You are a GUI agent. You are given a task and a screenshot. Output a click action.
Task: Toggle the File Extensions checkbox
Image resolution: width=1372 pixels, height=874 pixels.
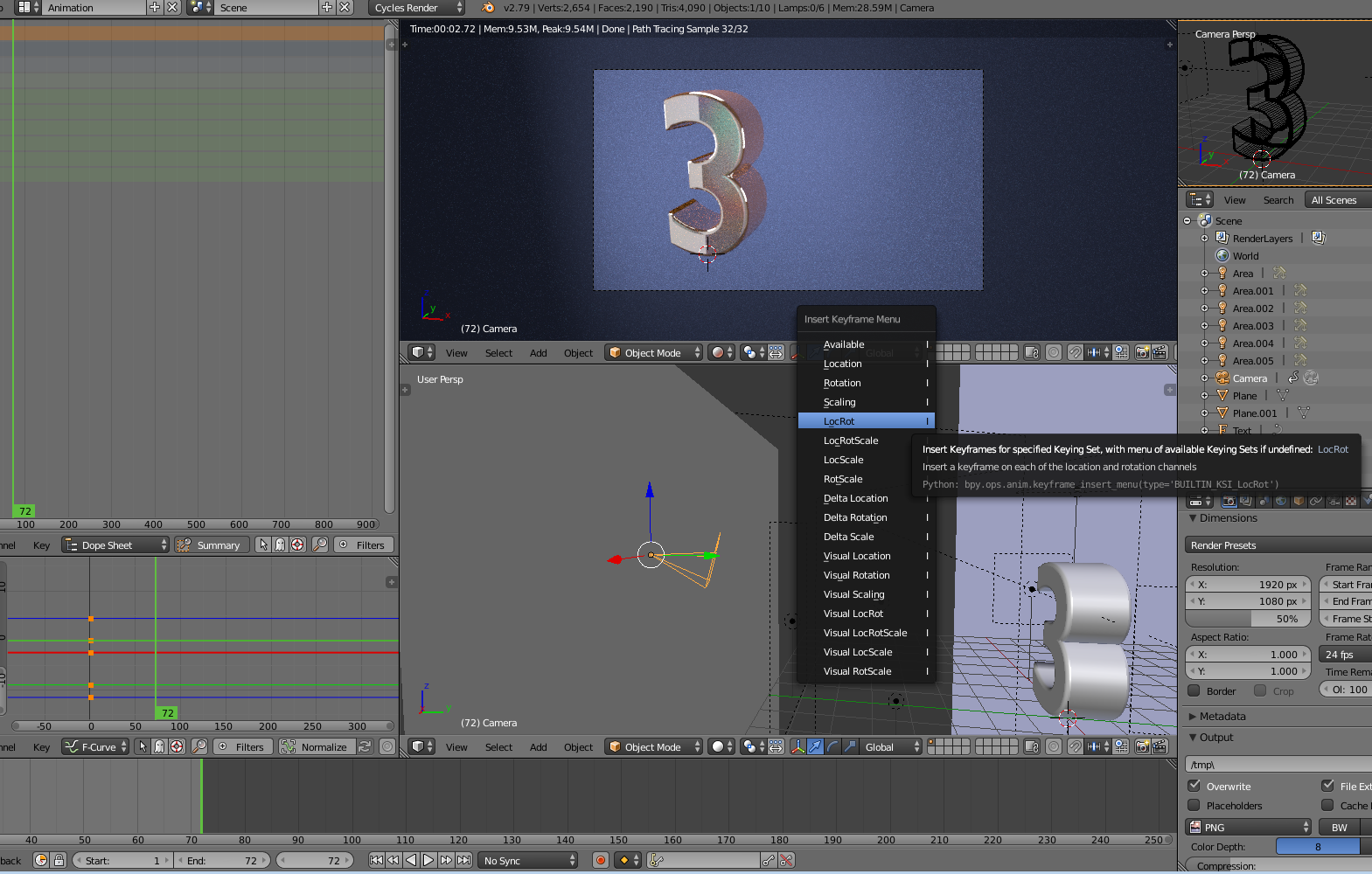[x=1327, y=786]
